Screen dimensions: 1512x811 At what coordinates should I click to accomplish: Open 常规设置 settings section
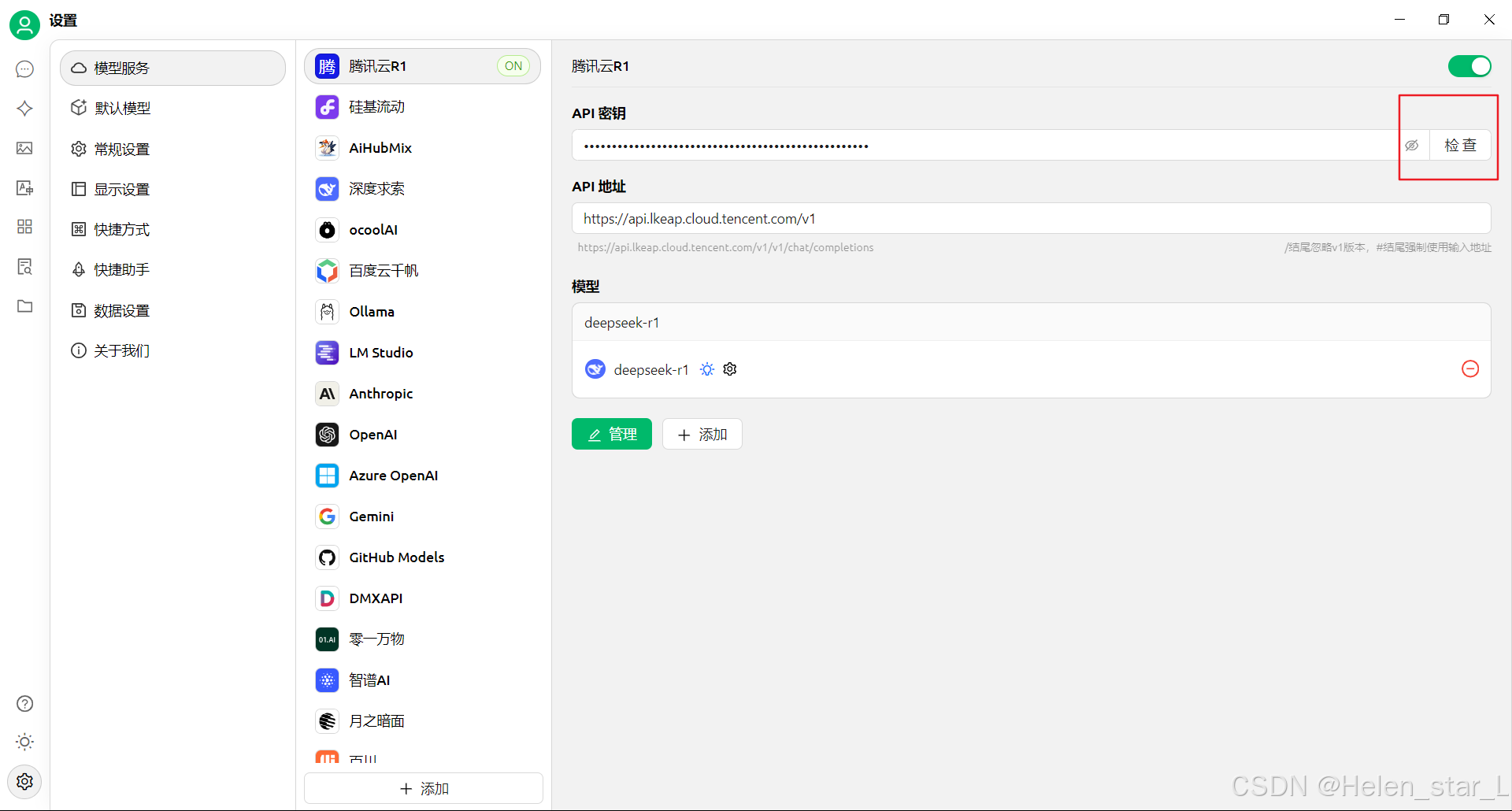[x=172, y=149]
